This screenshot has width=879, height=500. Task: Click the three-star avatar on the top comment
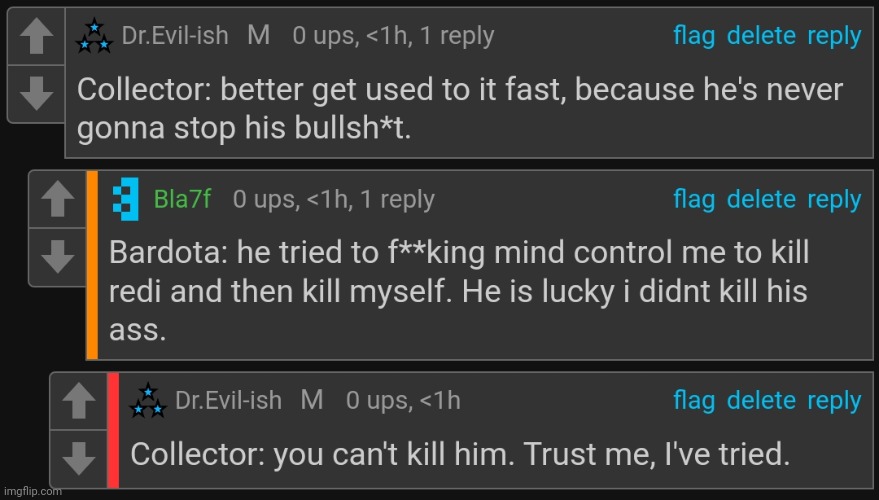coord(94,35)
